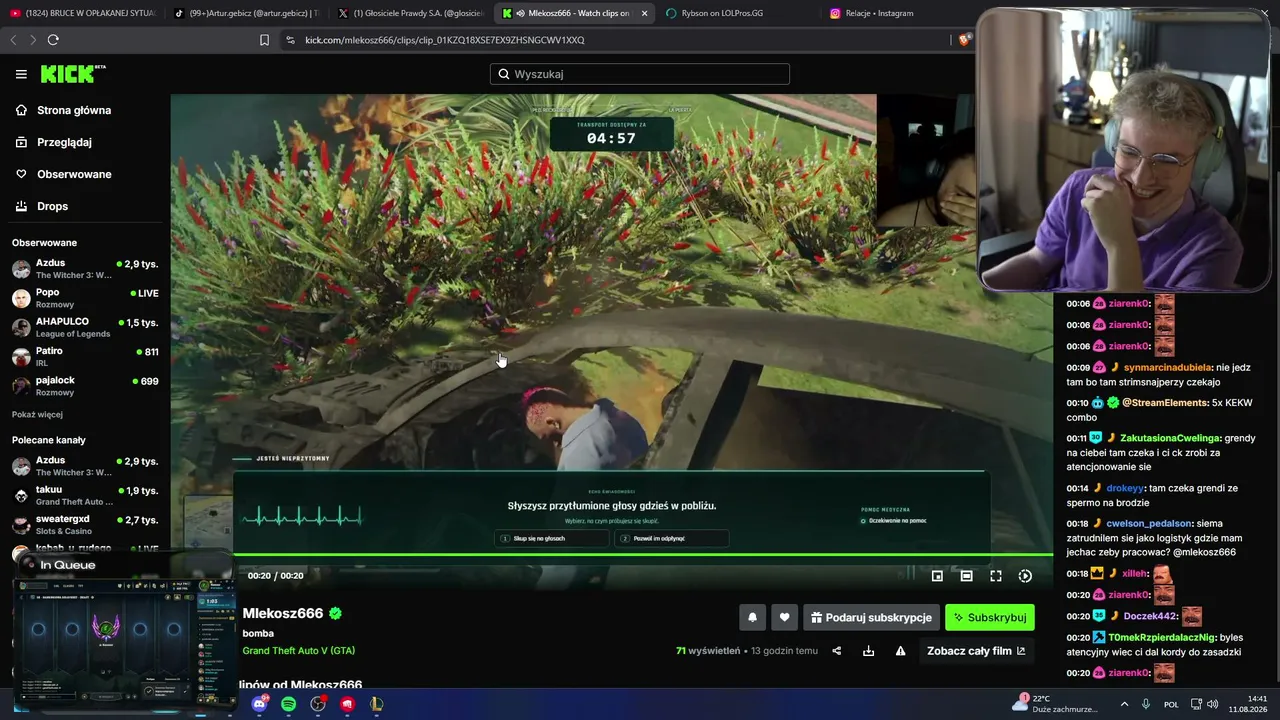Click Podaruj subskrypcje button
The width and height of the screenshot is (1280, 720).
[871, 617]
